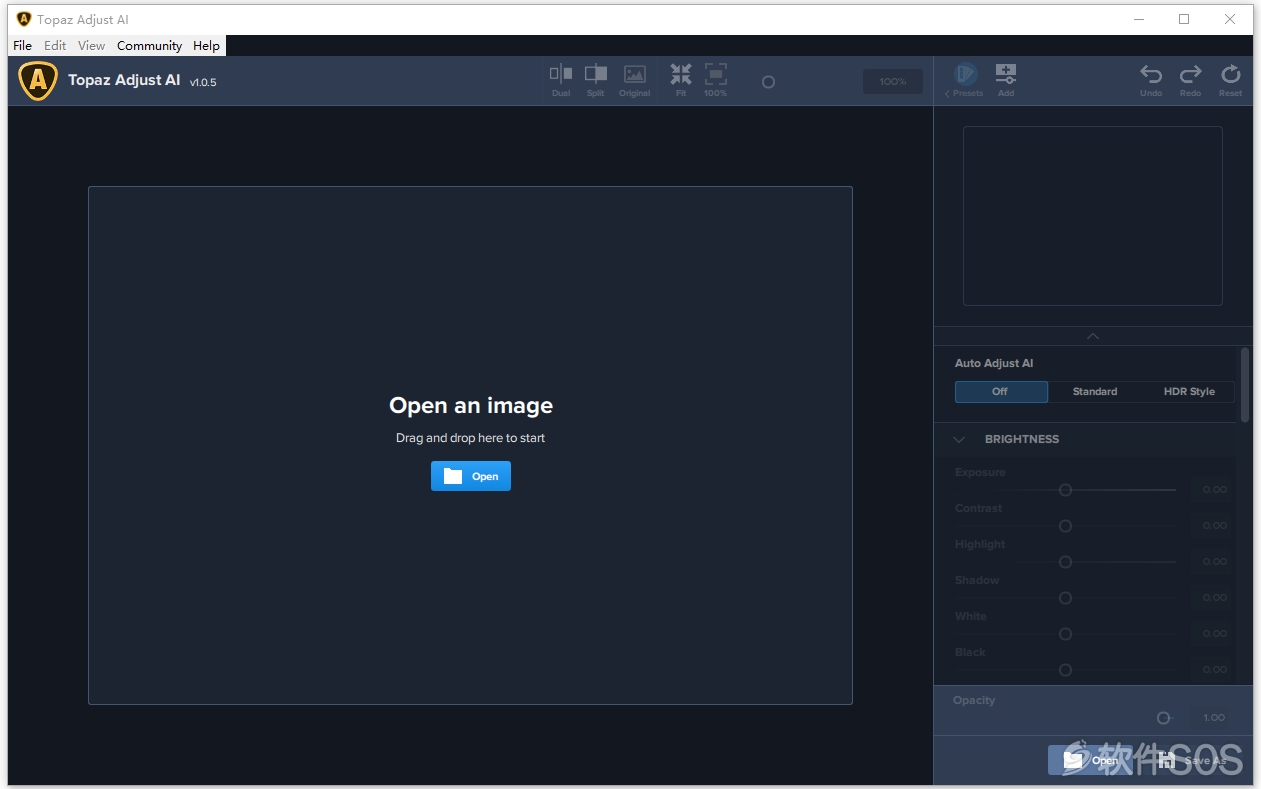
Task: Open the Edit menu
Action: pyautogui.click(x=55, y=45)
